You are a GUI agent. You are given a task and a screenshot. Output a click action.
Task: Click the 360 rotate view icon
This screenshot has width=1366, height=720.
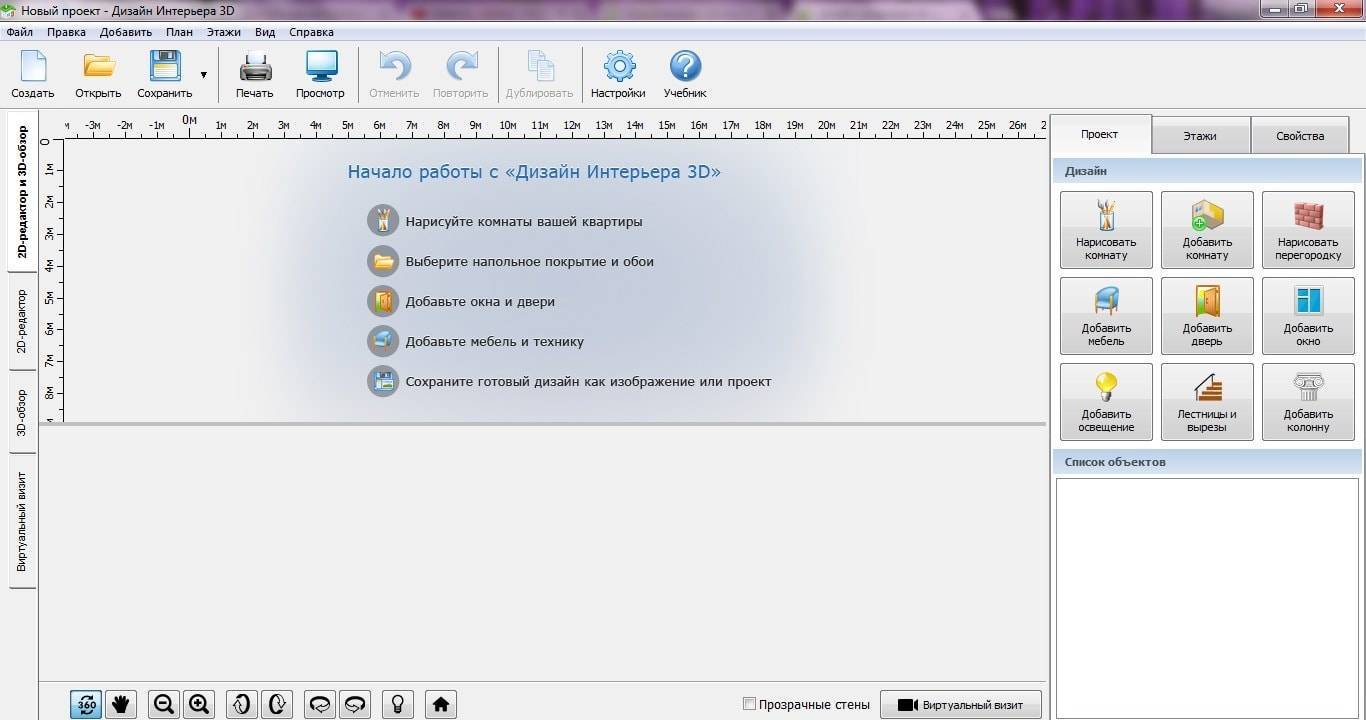tap(86, 704)
